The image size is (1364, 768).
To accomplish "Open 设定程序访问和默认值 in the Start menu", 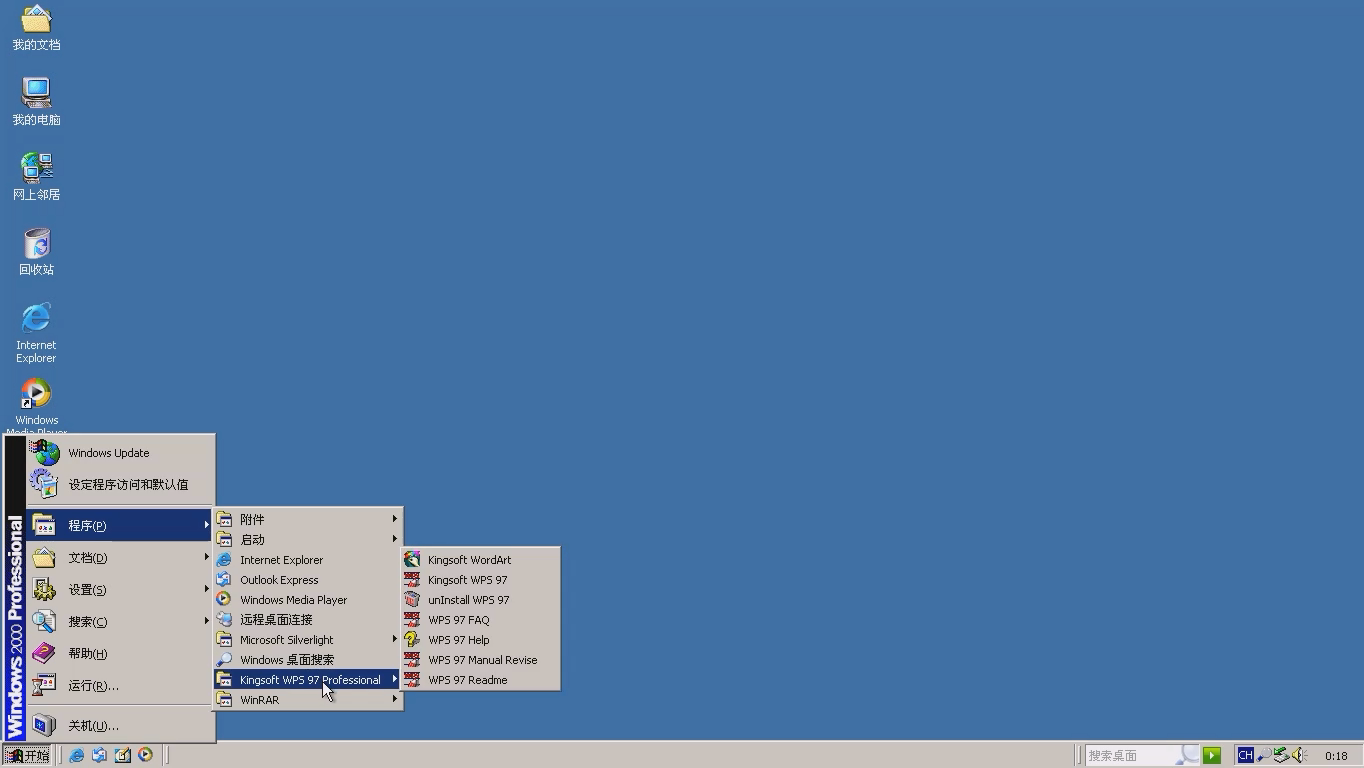I will pos(120,484).
